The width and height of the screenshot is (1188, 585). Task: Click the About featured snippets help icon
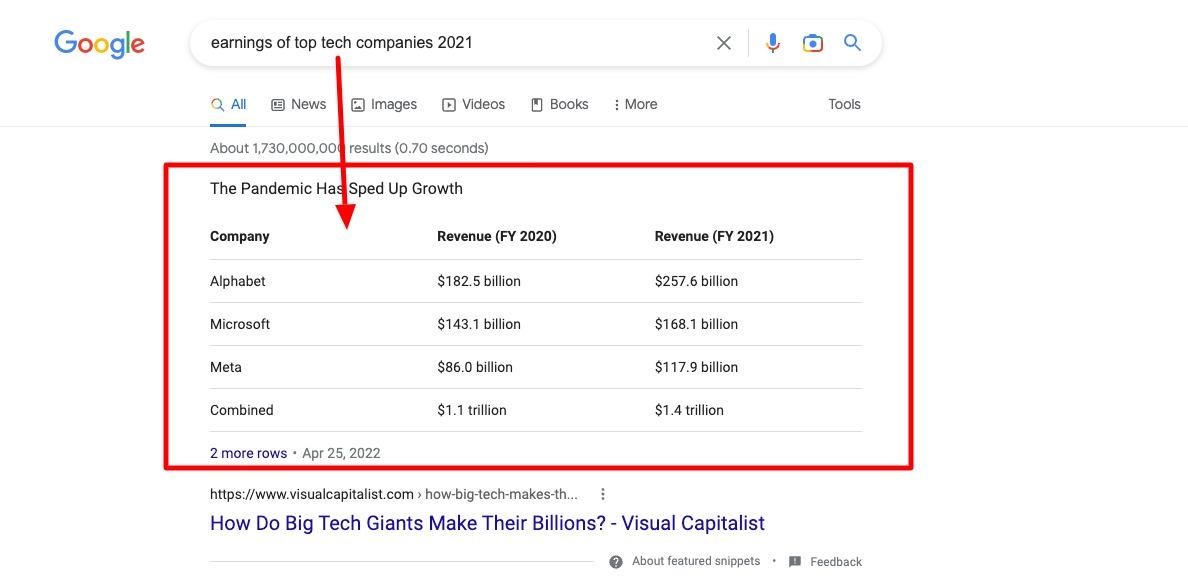(616, 562)
